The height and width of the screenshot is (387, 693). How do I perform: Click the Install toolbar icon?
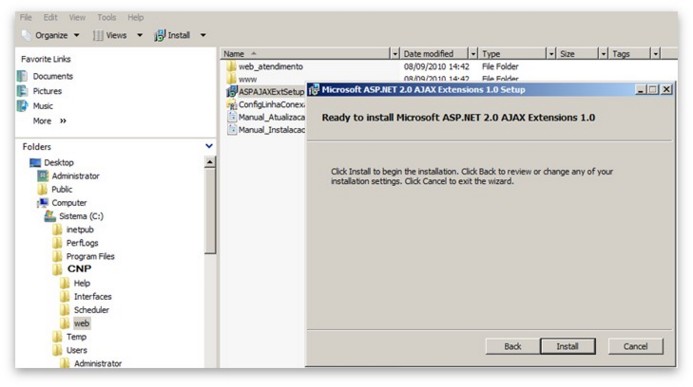160,35
